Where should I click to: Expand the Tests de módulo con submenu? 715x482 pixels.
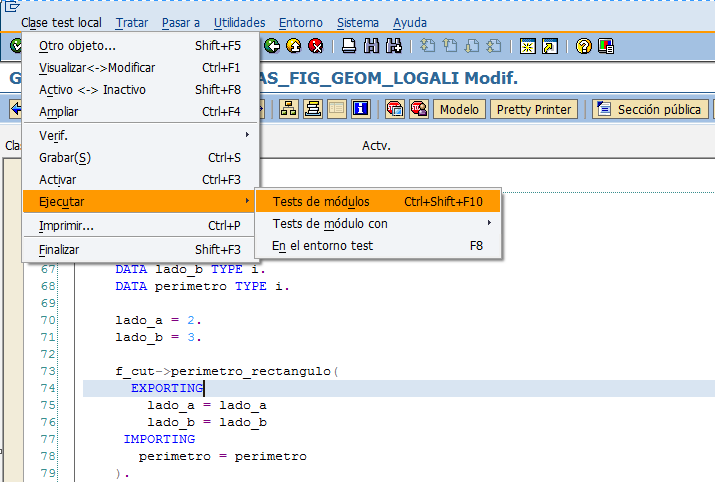pos(378,223)
